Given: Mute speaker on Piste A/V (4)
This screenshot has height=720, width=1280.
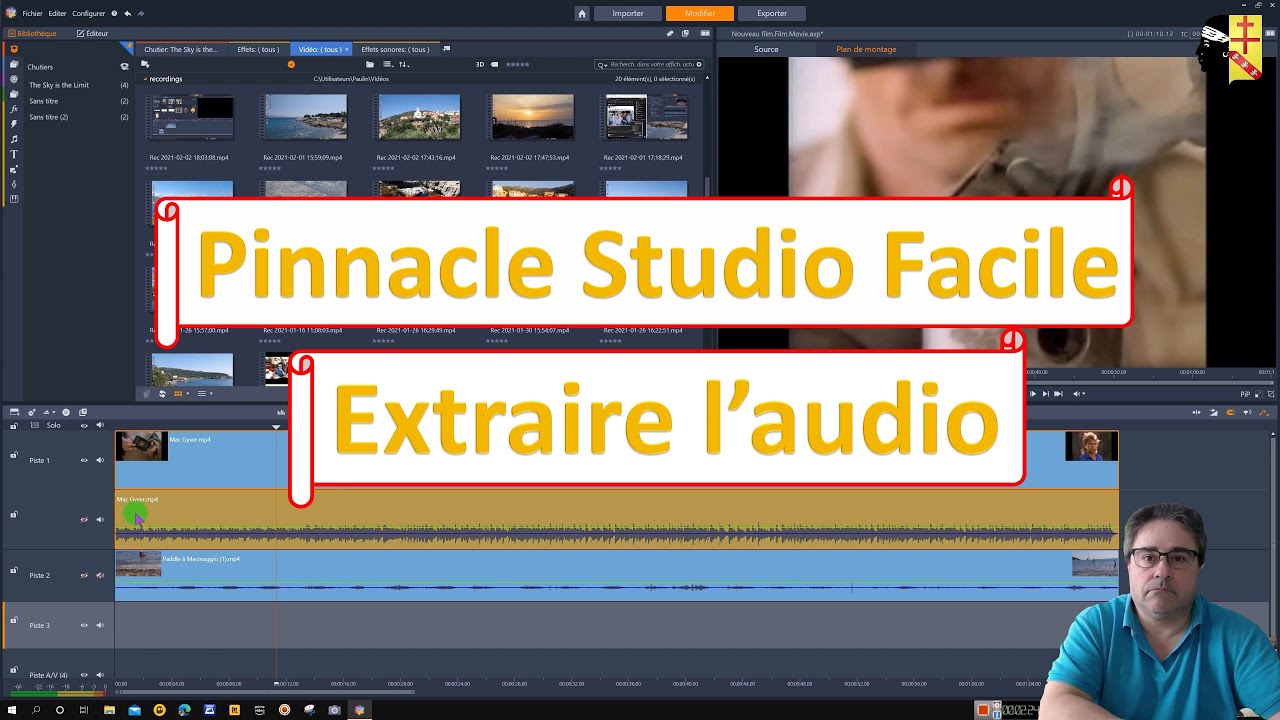Looking at the screenshot, I should pyautogui.click(x=100, y=675).
